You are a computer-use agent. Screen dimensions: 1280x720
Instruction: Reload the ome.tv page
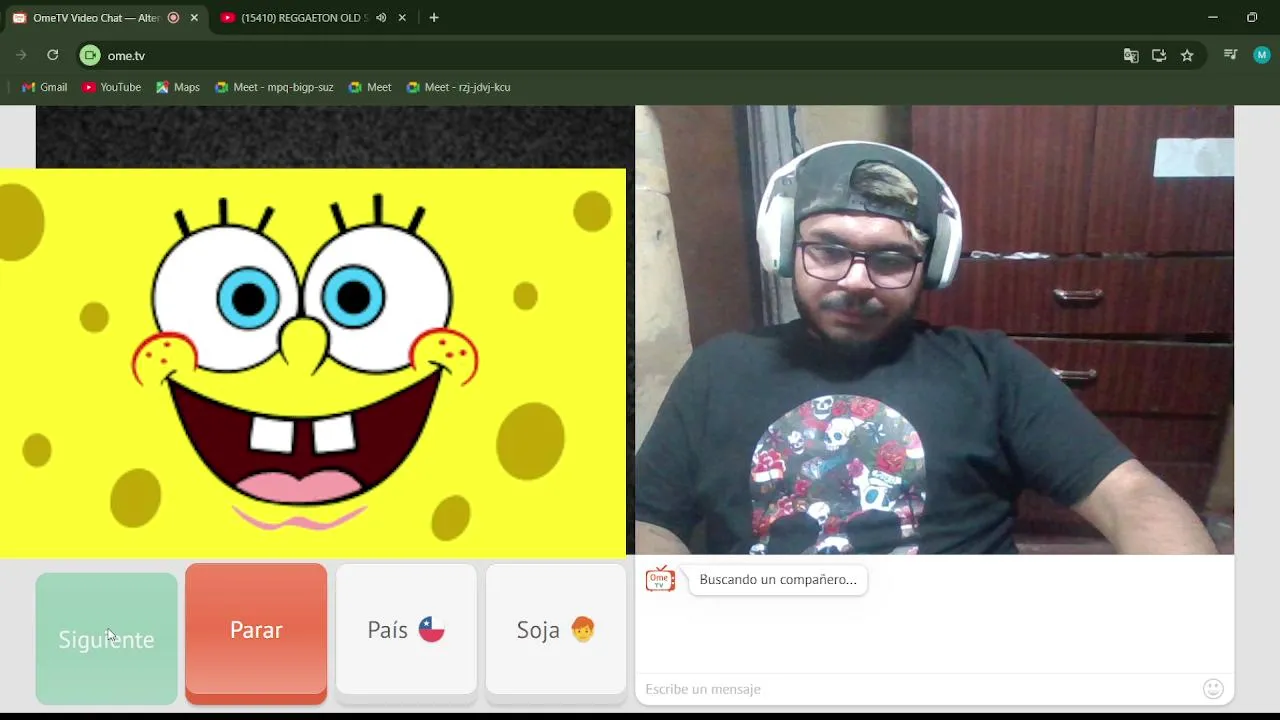[x=53, y=55]
